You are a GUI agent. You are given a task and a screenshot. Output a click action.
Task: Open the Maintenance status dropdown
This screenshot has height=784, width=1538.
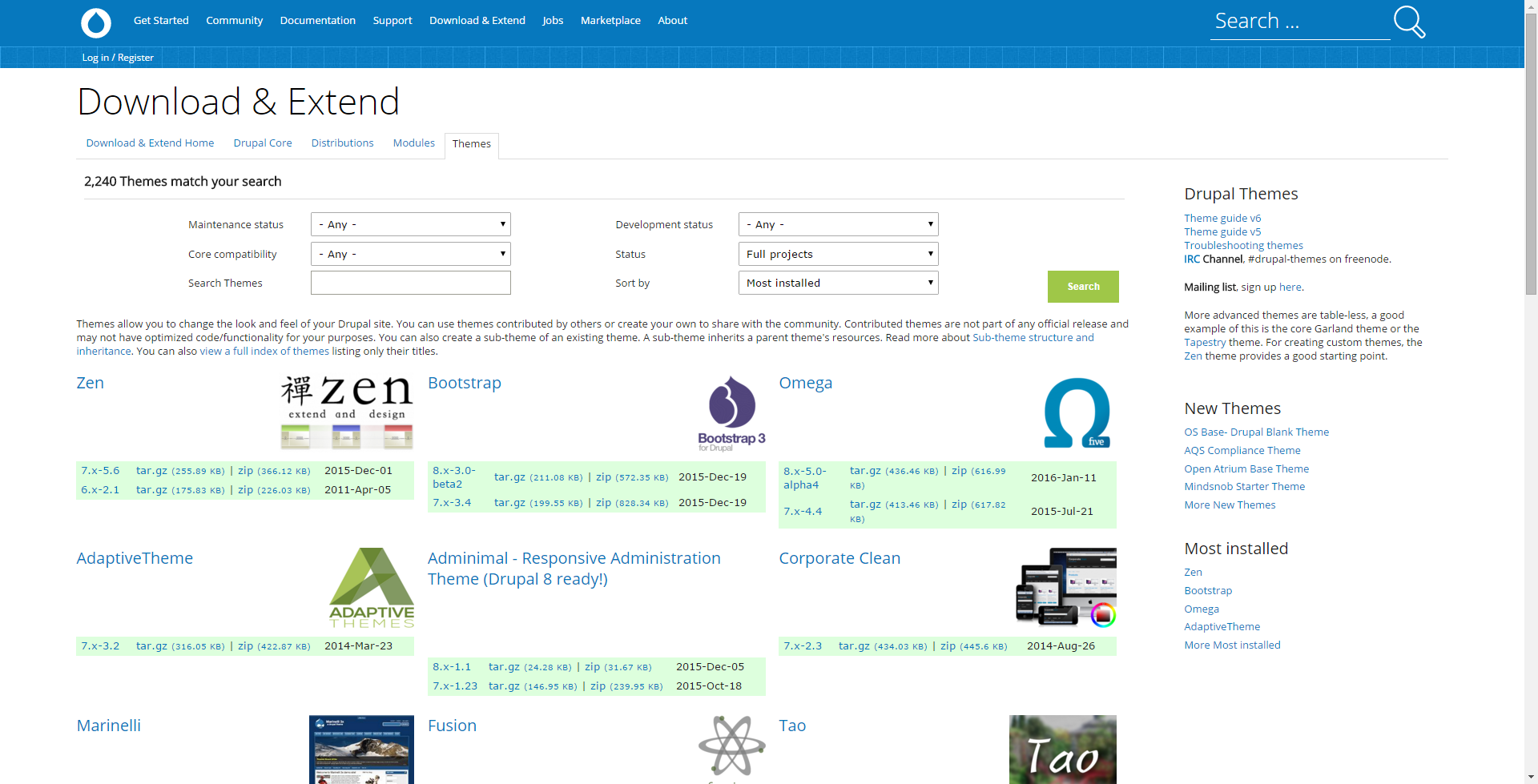pyautogui.click(x=409, y=224)
